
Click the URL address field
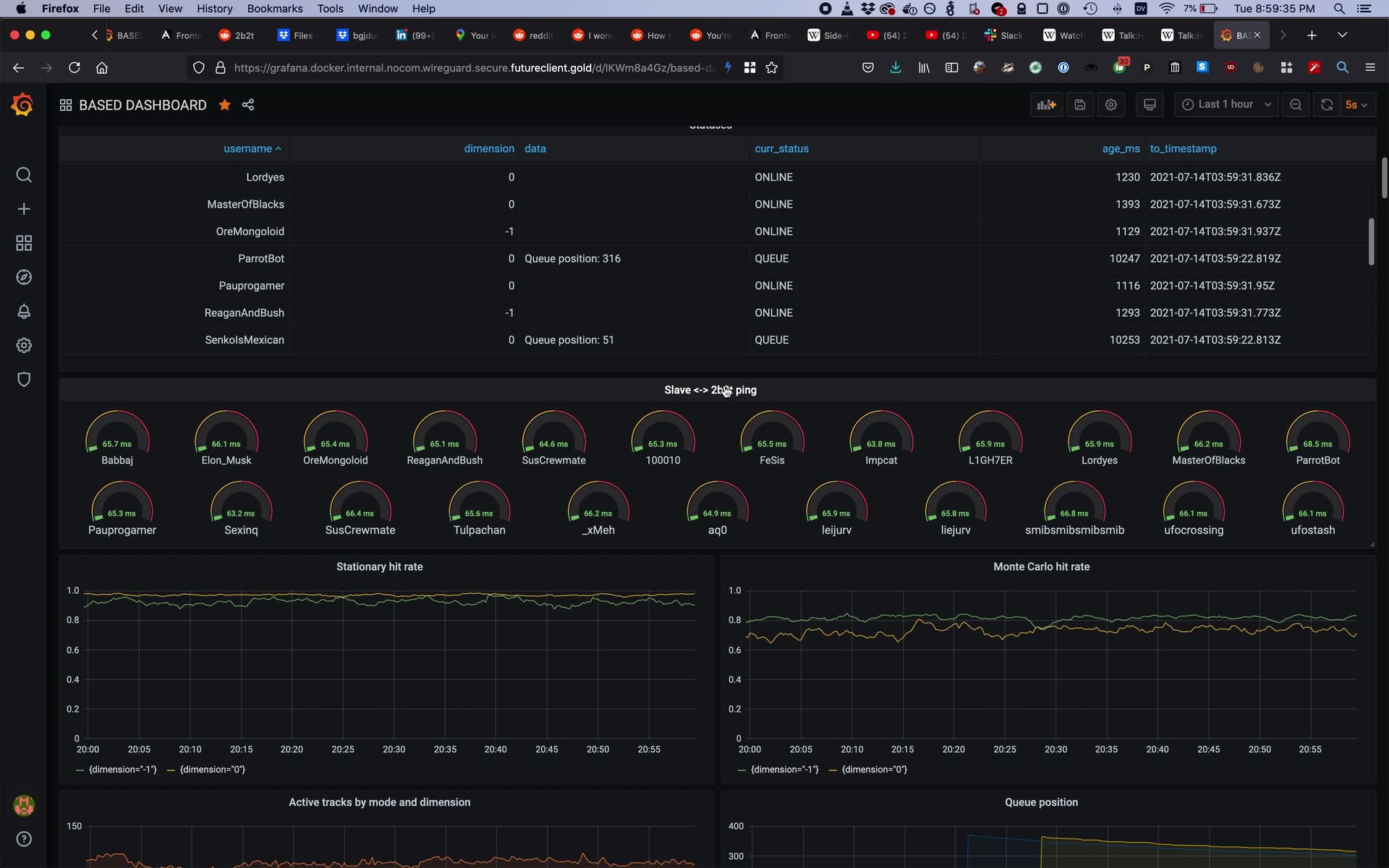coord(474,68)
